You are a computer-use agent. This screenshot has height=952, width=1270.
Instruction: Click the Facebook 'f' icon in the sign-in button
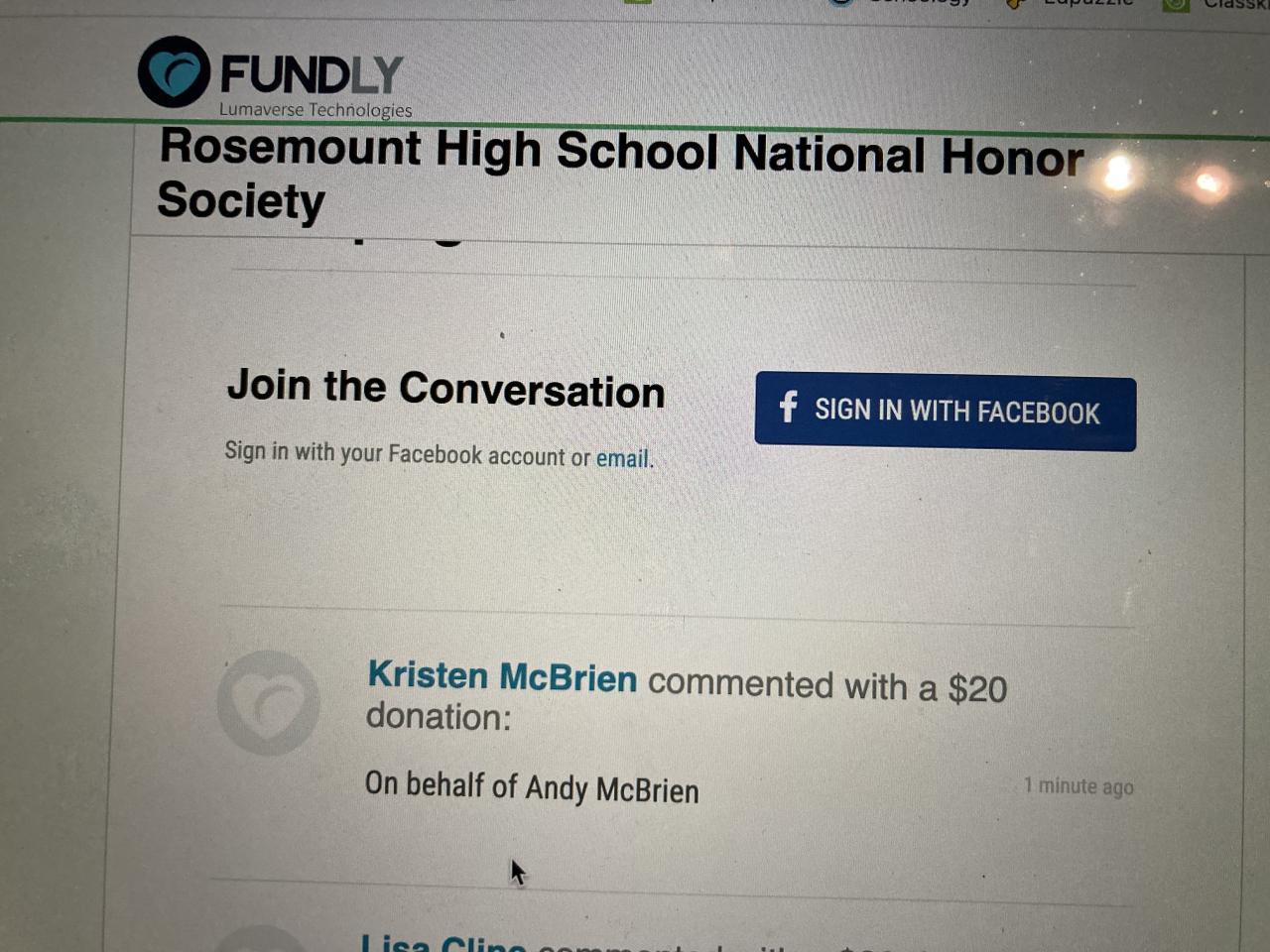tap(788, 407)
